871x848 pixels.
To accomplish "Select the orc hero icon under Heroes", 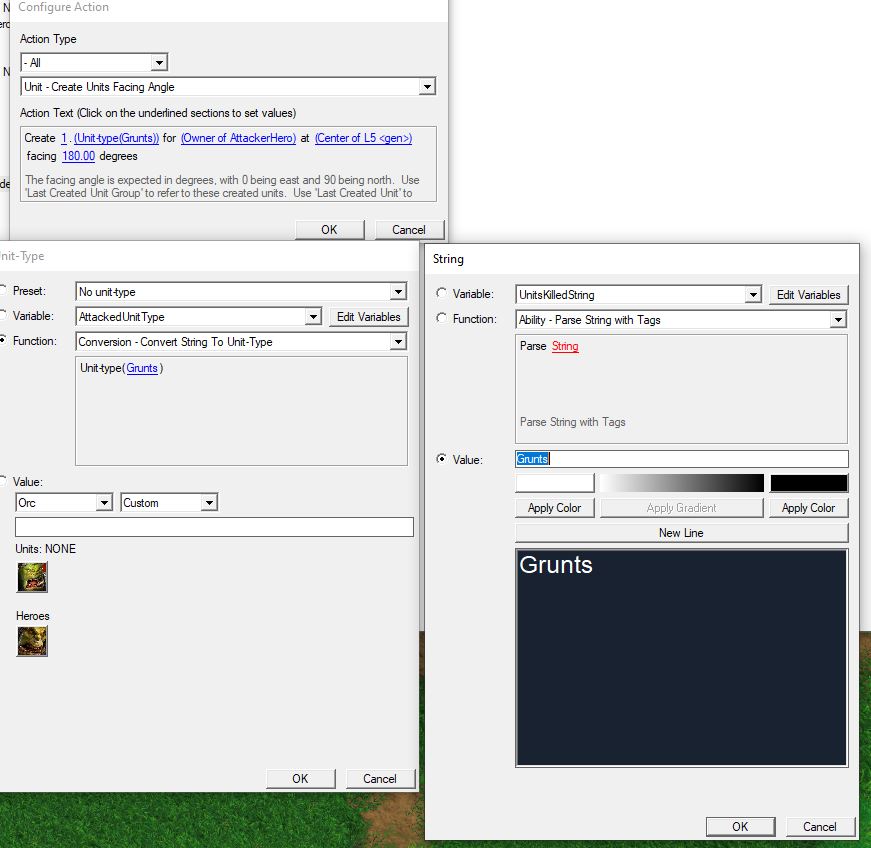I will pos(32,641).
